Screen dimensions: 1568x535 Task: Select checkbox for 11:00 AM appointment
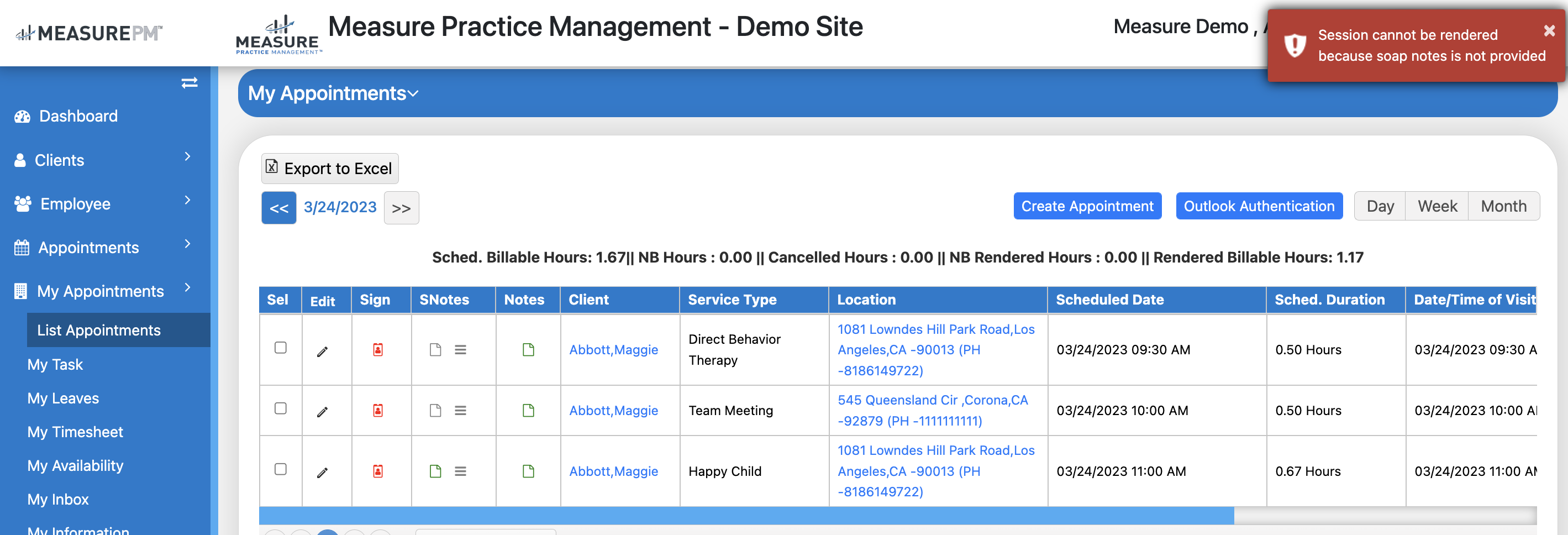point(281,469)
